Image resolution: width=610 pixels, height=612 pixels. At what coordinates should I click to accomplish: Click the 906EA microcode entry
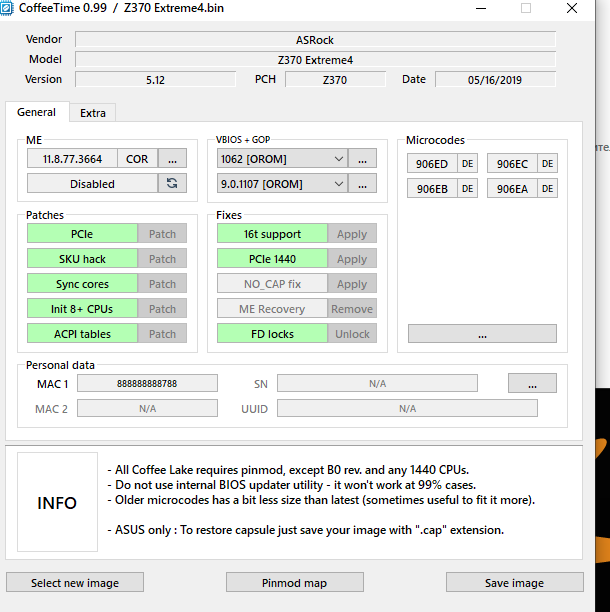(x=512, y=189)
